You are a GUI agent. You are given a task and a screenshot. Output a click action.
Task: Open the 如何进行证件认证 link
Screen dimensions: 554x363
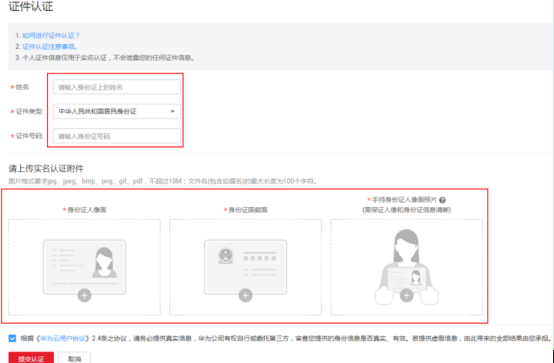click(51, 35)
